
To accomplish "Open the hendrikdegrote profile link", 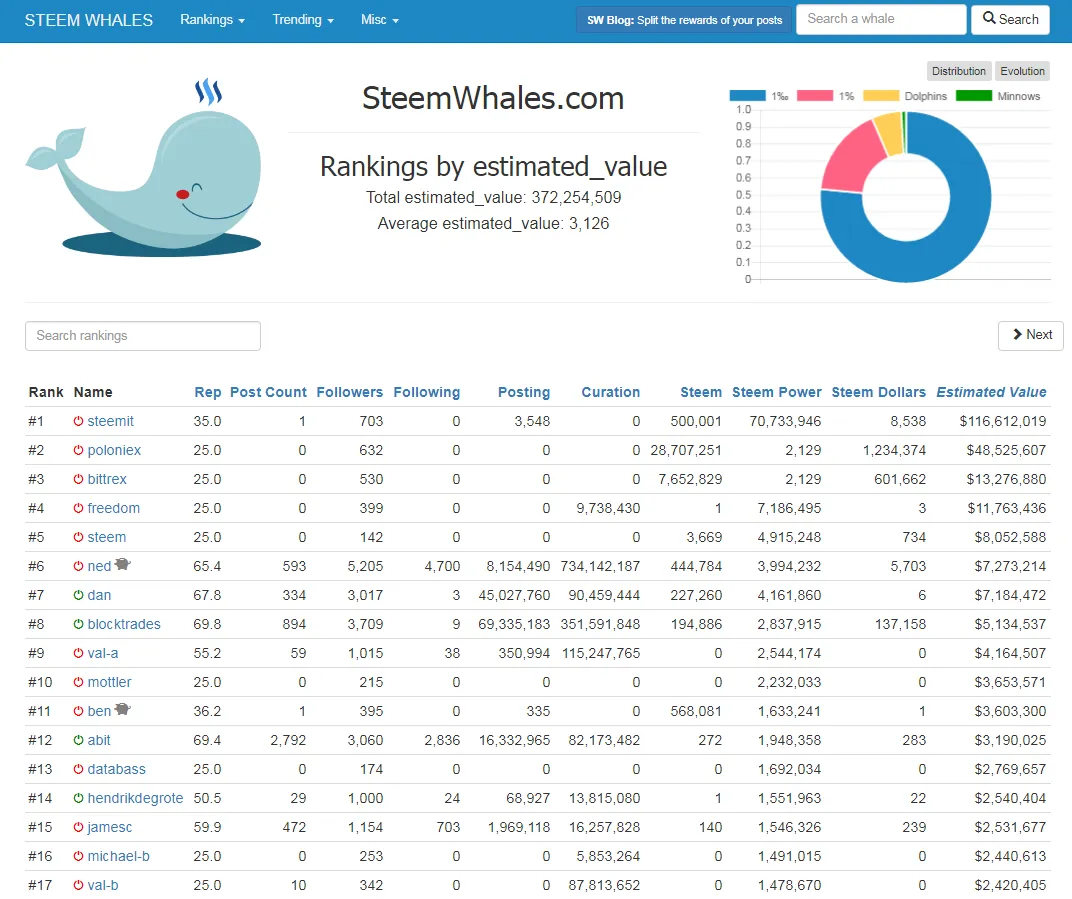I will (x=135, y=799).
